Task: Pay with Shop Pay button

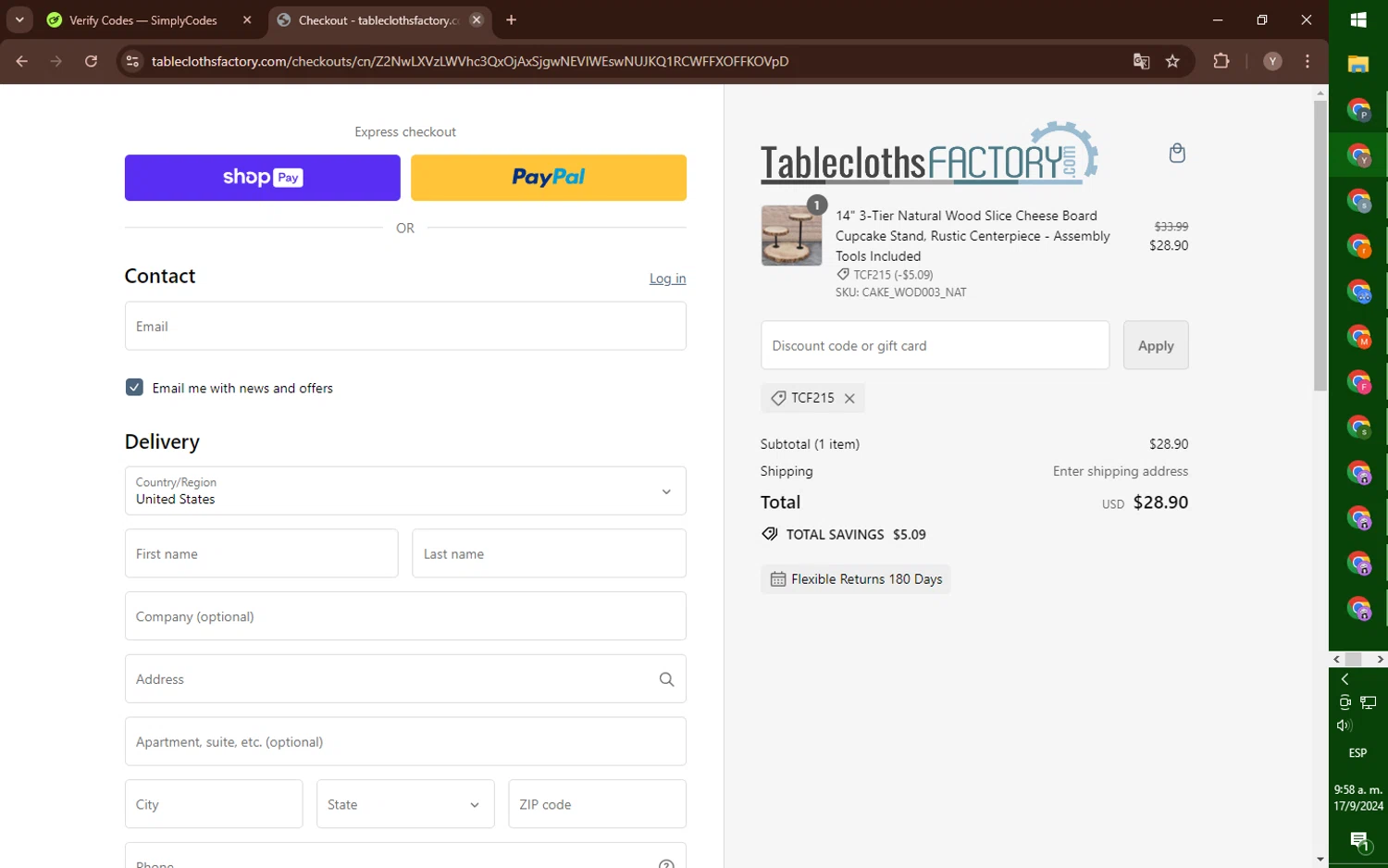Action: pos(263,178)
